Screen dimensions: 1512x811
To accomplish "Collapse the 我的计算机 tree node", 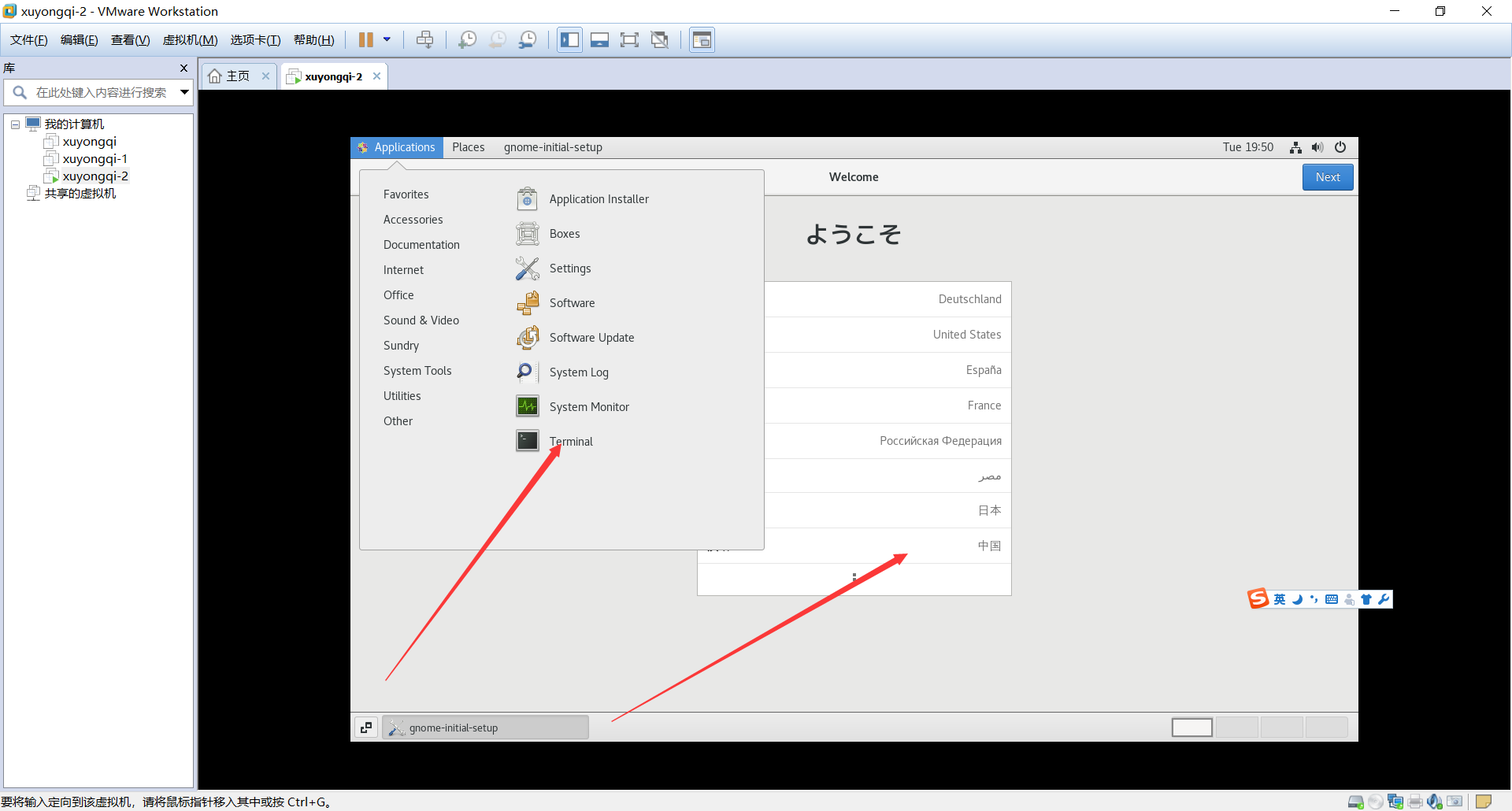I will [15, 124].
